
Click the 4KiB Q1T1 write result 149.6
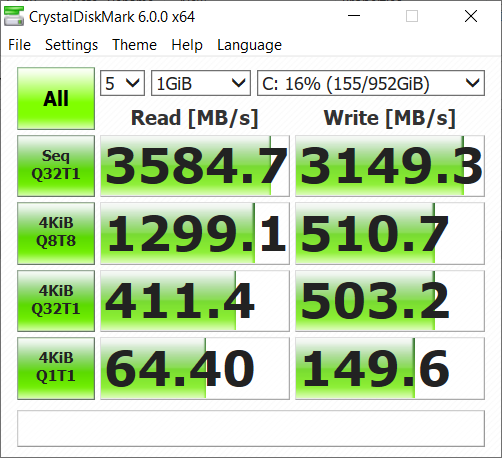(x=390, y=368)
